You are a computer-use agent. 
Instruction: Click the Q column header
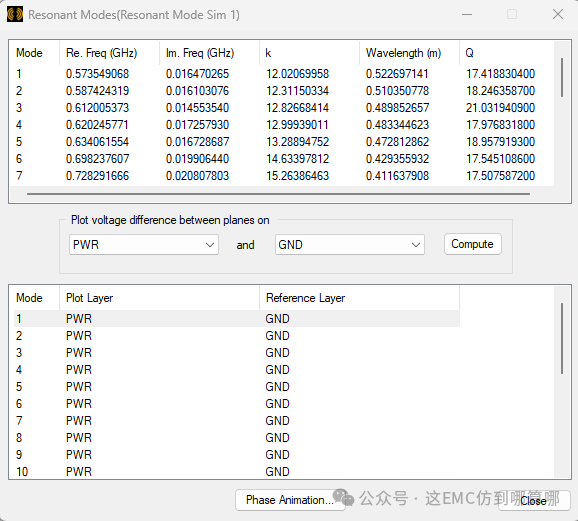(506, 53)
